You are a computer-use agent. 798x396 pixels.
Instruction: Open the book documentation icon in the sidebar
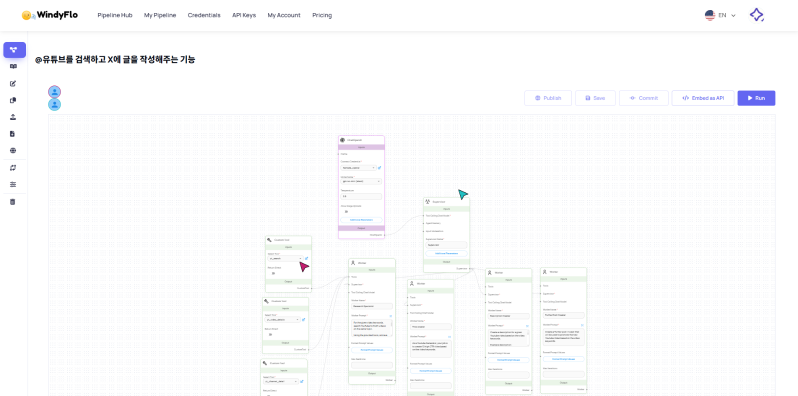pyautogui.click(x=13, y=66)
